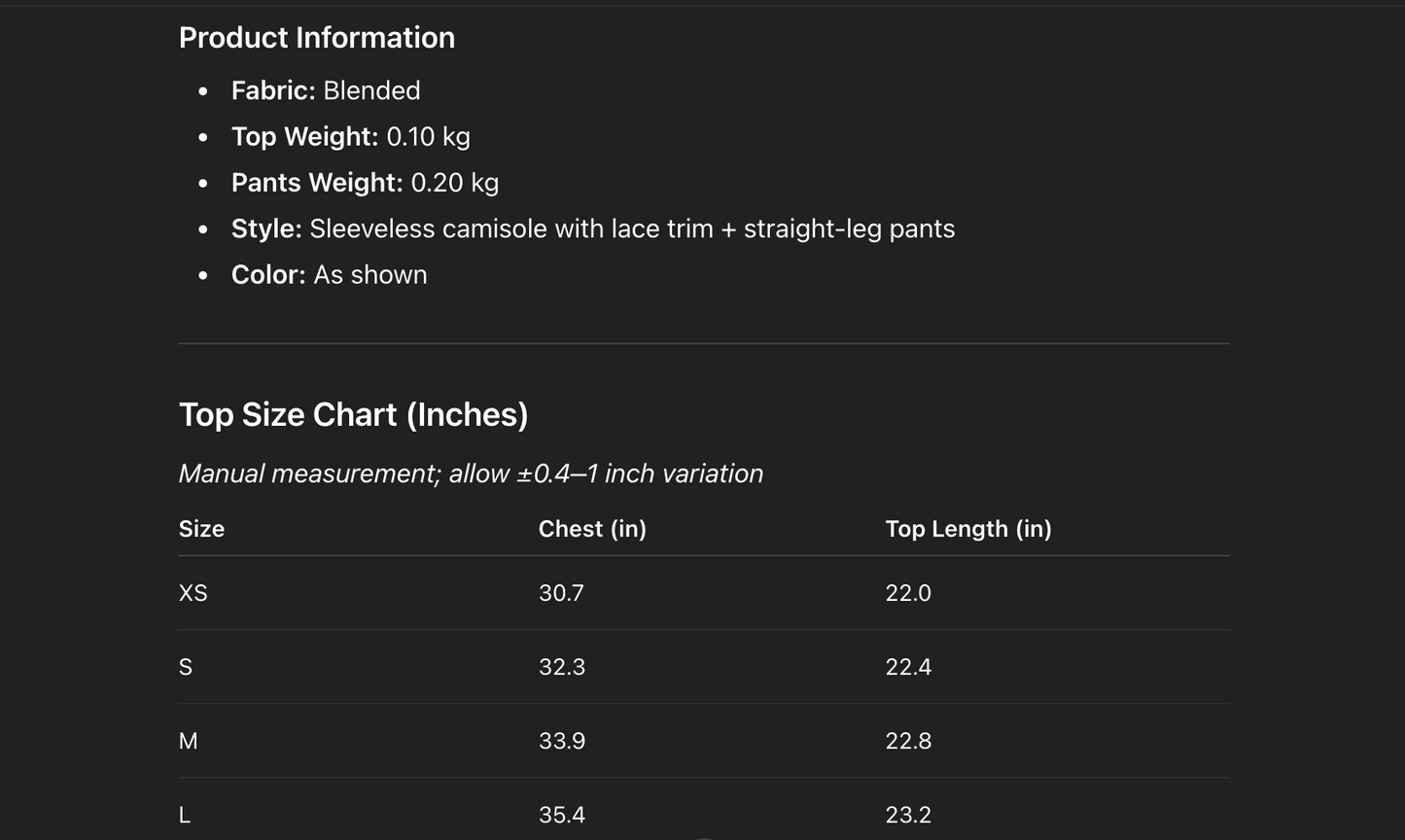This screenshot has height=840, width=1405.
Task: Click the manual measurement variation note
Action: coord(471,473)
